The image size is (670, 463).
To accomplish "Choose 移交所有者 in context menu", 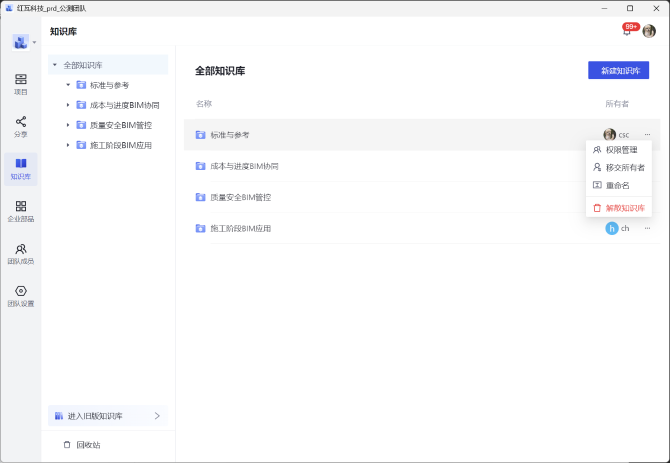I will click(620, 168).
